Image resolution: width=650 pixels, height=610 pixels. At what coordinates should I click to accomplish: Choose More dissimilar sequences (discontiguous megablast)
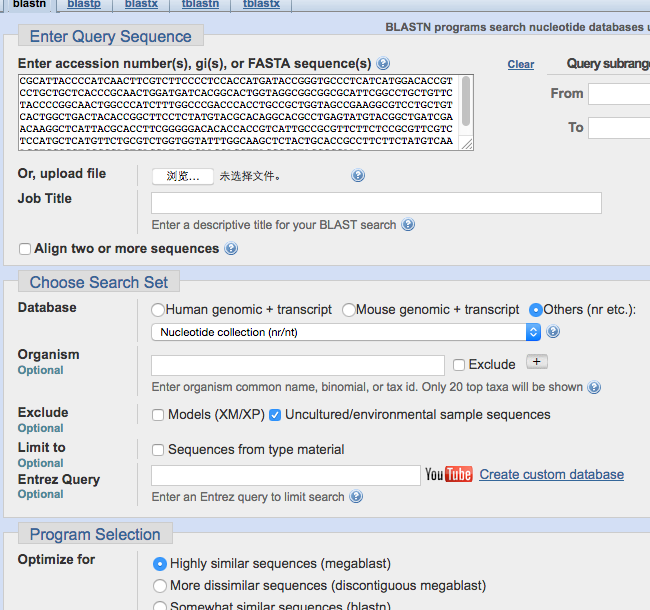tap(159, 586)
